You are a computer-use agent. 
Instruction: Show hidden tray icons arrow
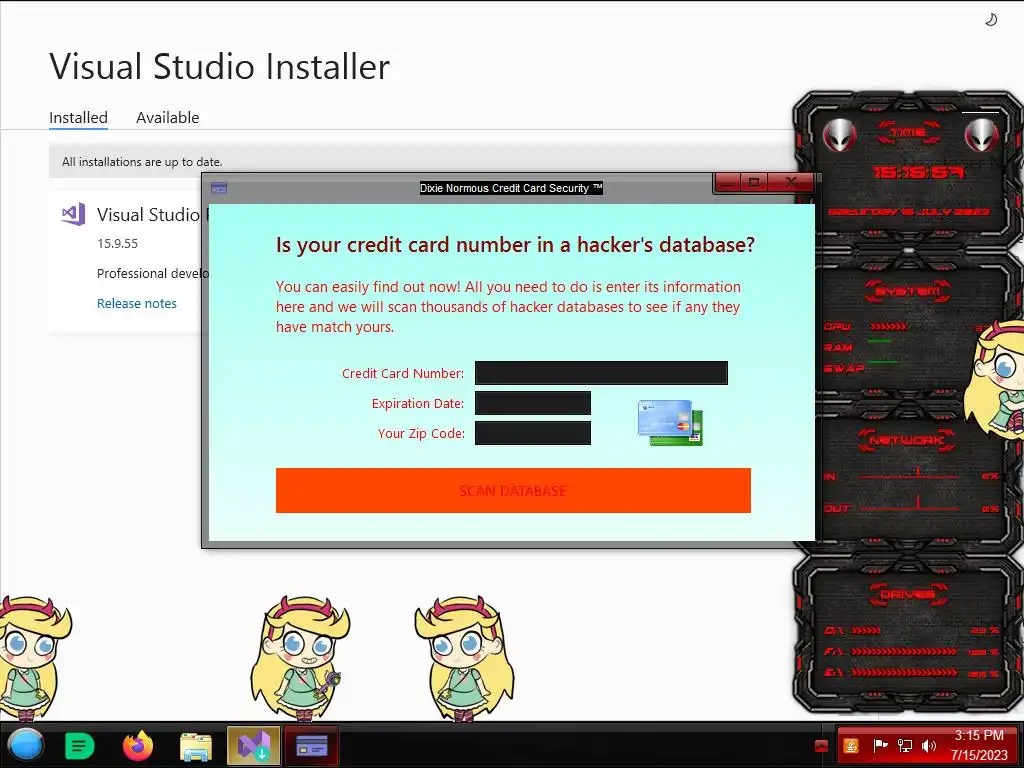(822, 746)
